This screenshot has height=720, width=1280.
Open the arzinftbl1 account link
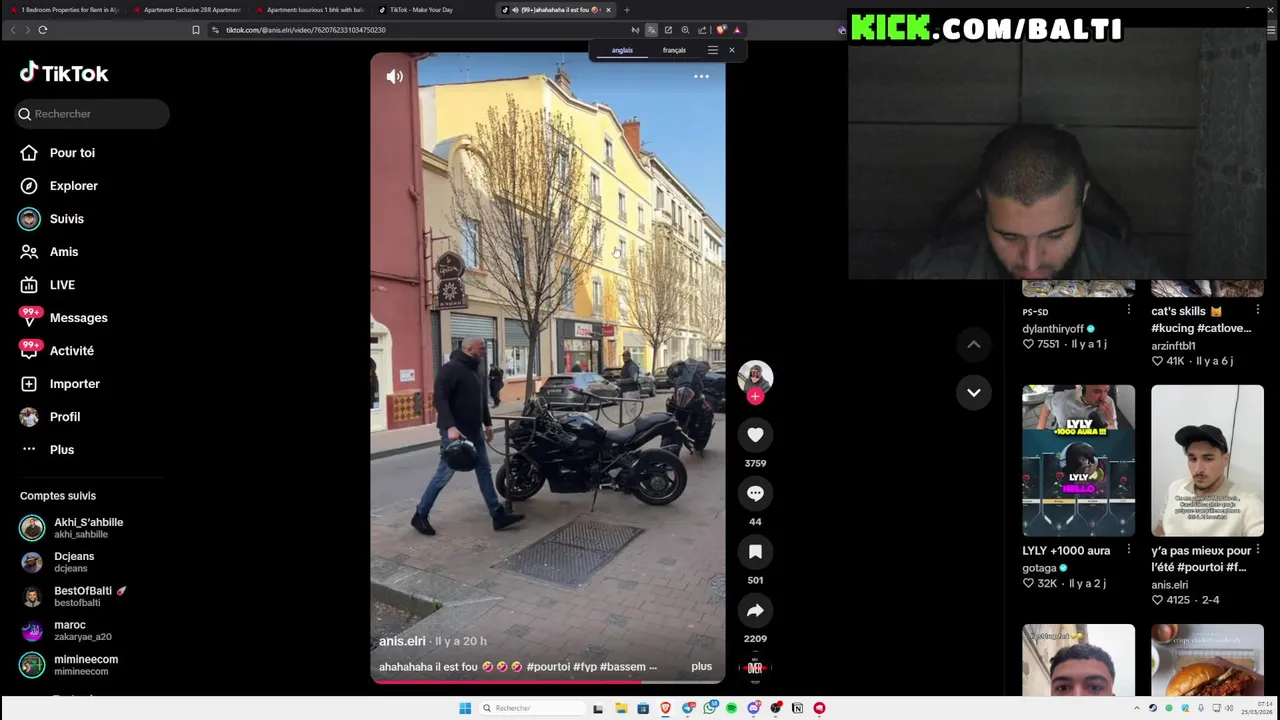(1173, 346)
